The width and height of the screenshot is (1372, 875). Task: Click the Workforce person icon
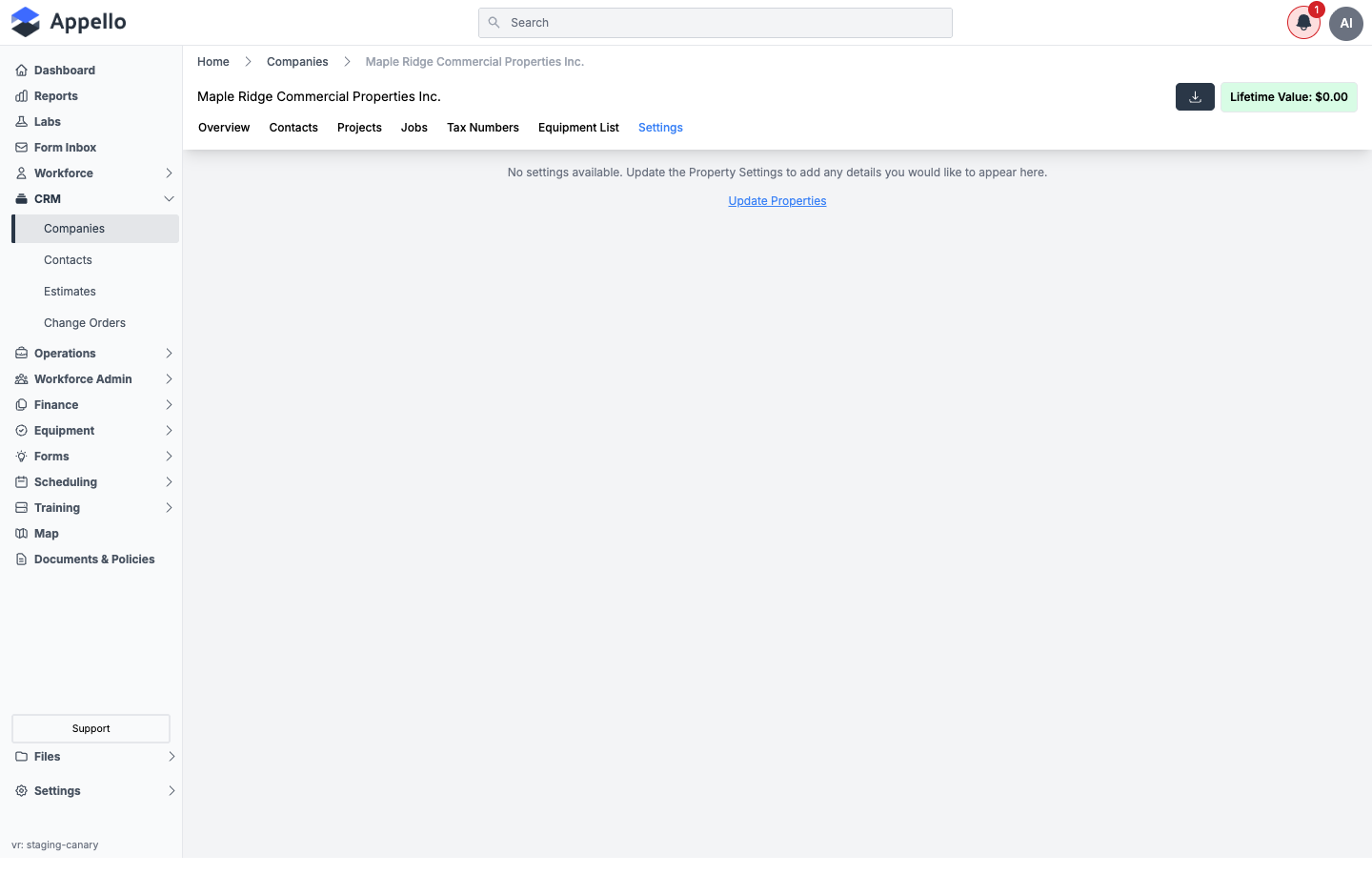click(x=21, y=173)
